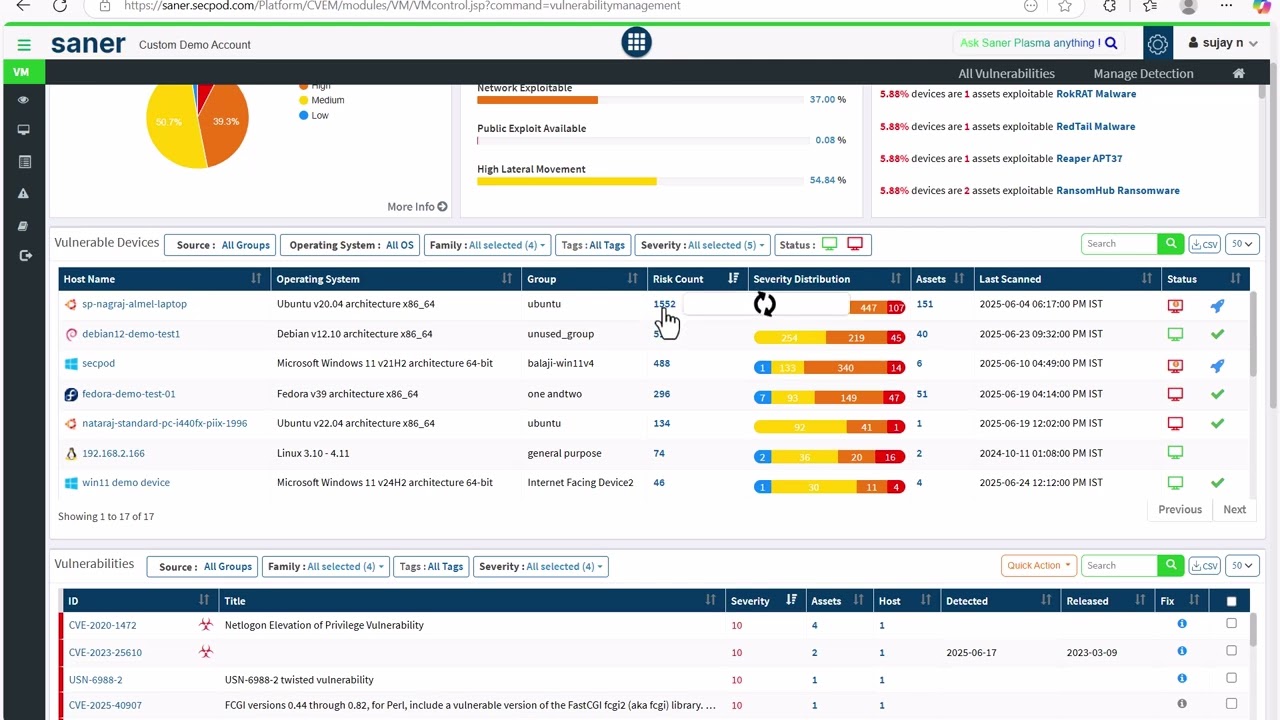Open Operating System All OS filter
Image resolution: width=1280 pixels, height=720 pixels.
349,245
